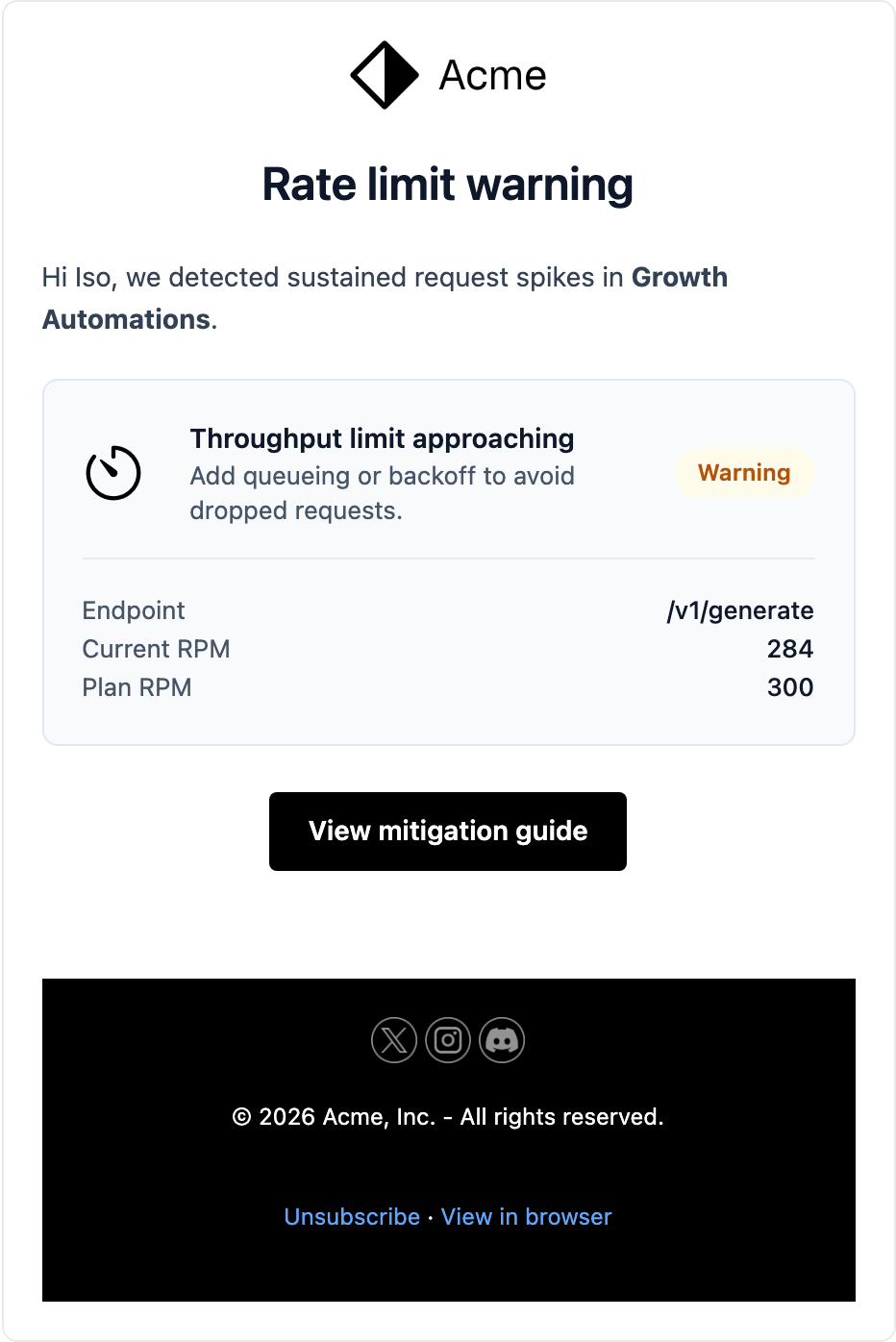
Task: Open the Instagram social icon
Action: click(x=448, y=1040)
